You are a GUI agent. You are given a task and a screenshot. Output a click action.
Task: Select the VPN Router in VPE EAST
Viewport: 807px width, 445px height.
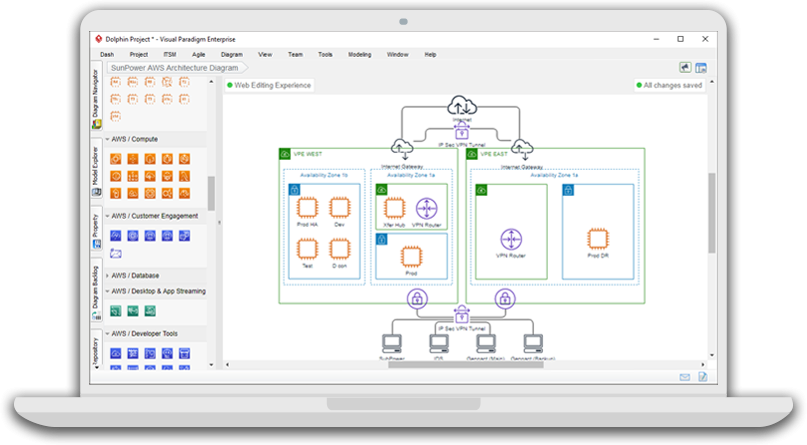point(511,239)
